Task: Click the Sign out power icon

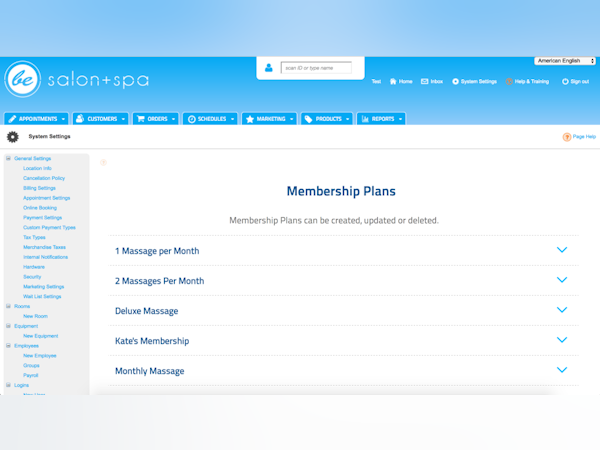Action: (x=565, y=81)
